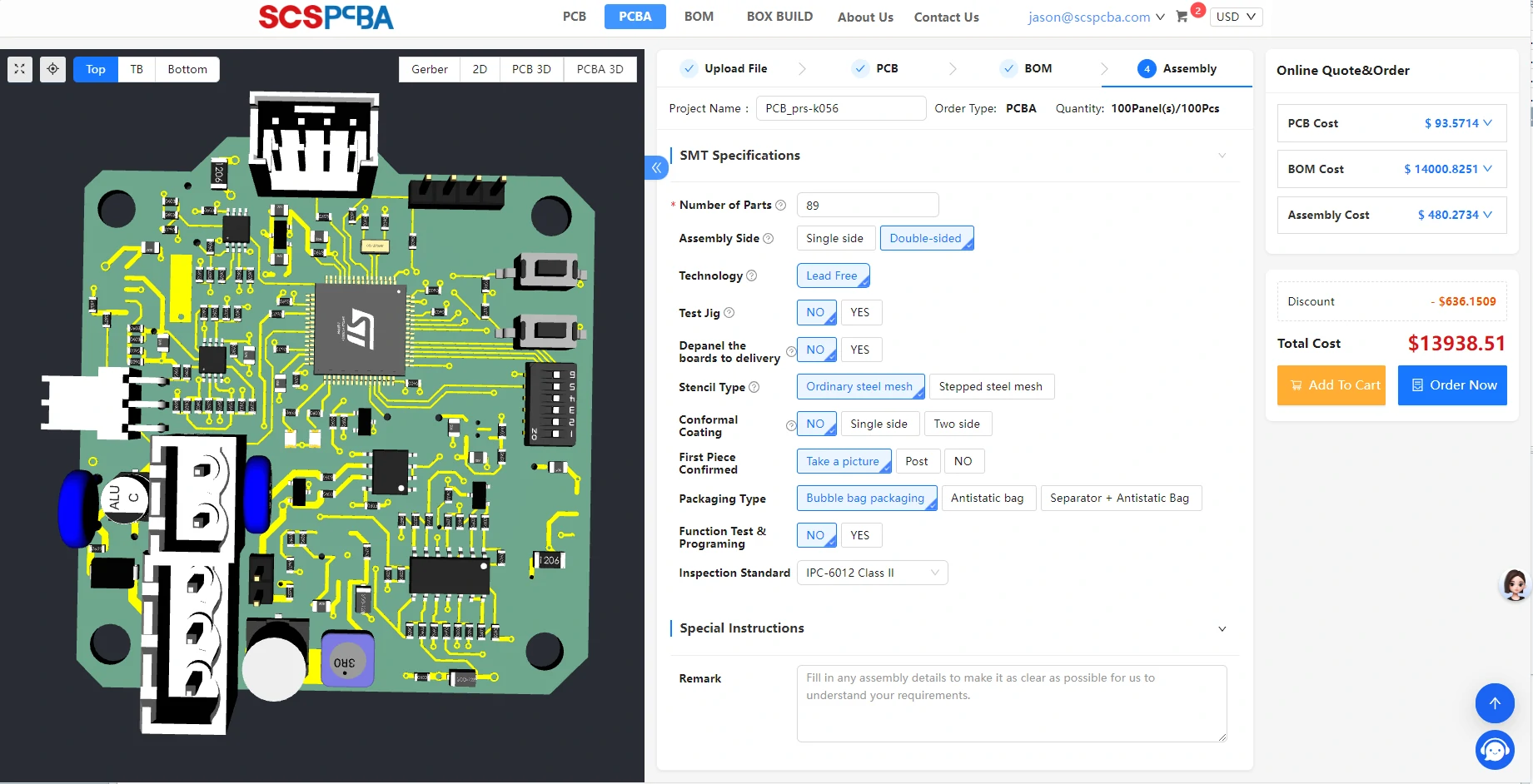1533x784 pixels.
Task: Click the SCSPCBA logo
Action: click(x=326, y=17)
